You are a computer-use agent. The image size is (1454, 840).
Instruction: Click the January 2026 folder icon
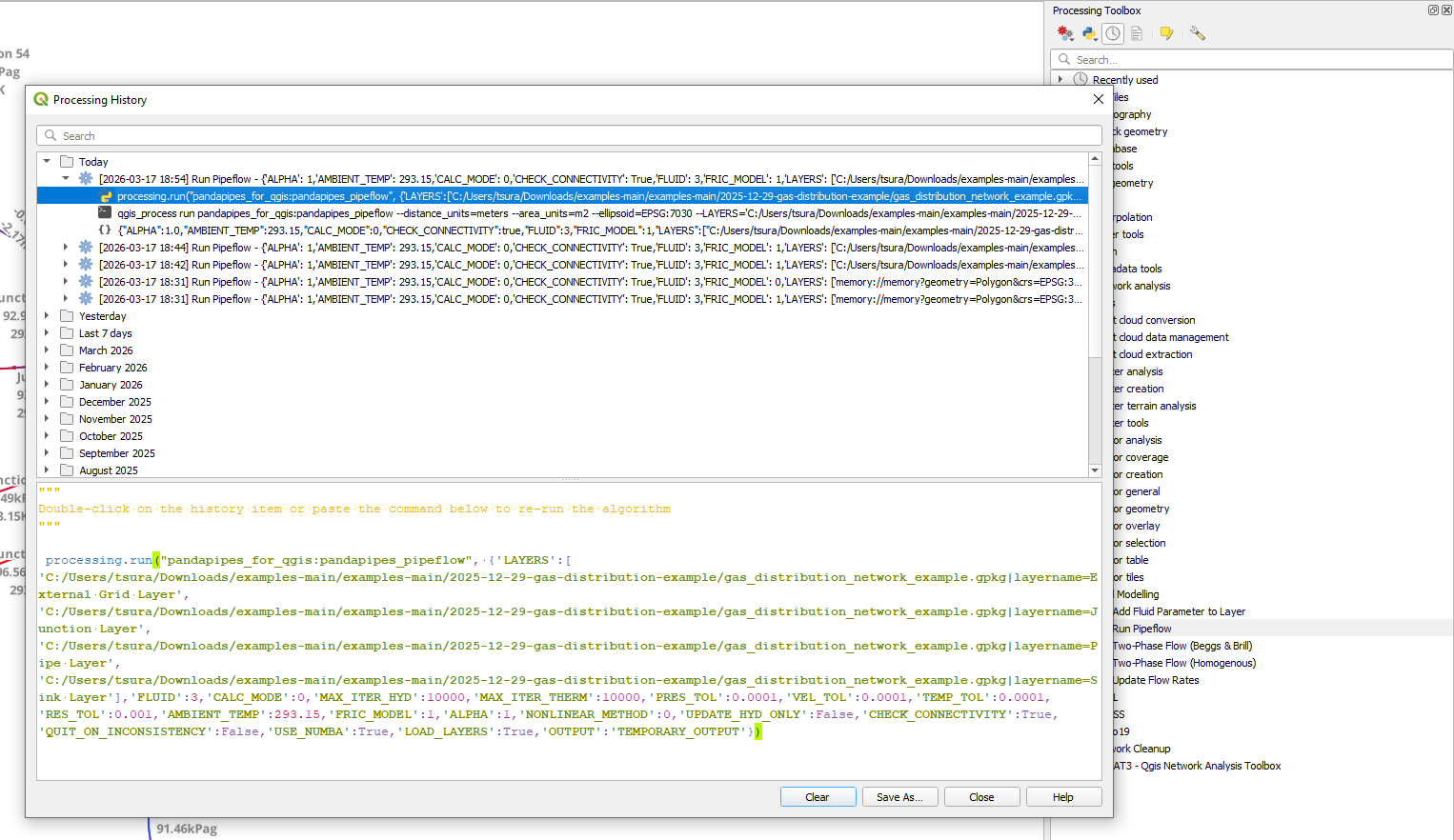[x=67, y=385]
